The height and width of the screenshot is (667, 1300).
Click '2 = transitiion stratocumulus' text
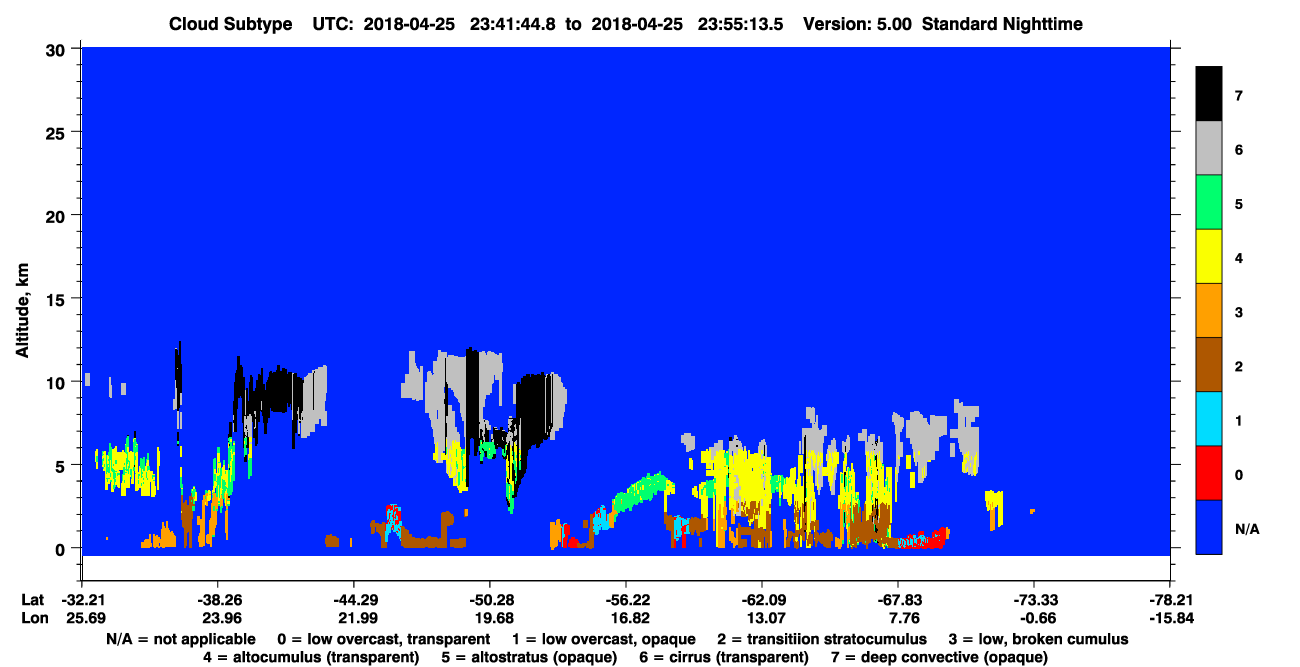[822, 639]
